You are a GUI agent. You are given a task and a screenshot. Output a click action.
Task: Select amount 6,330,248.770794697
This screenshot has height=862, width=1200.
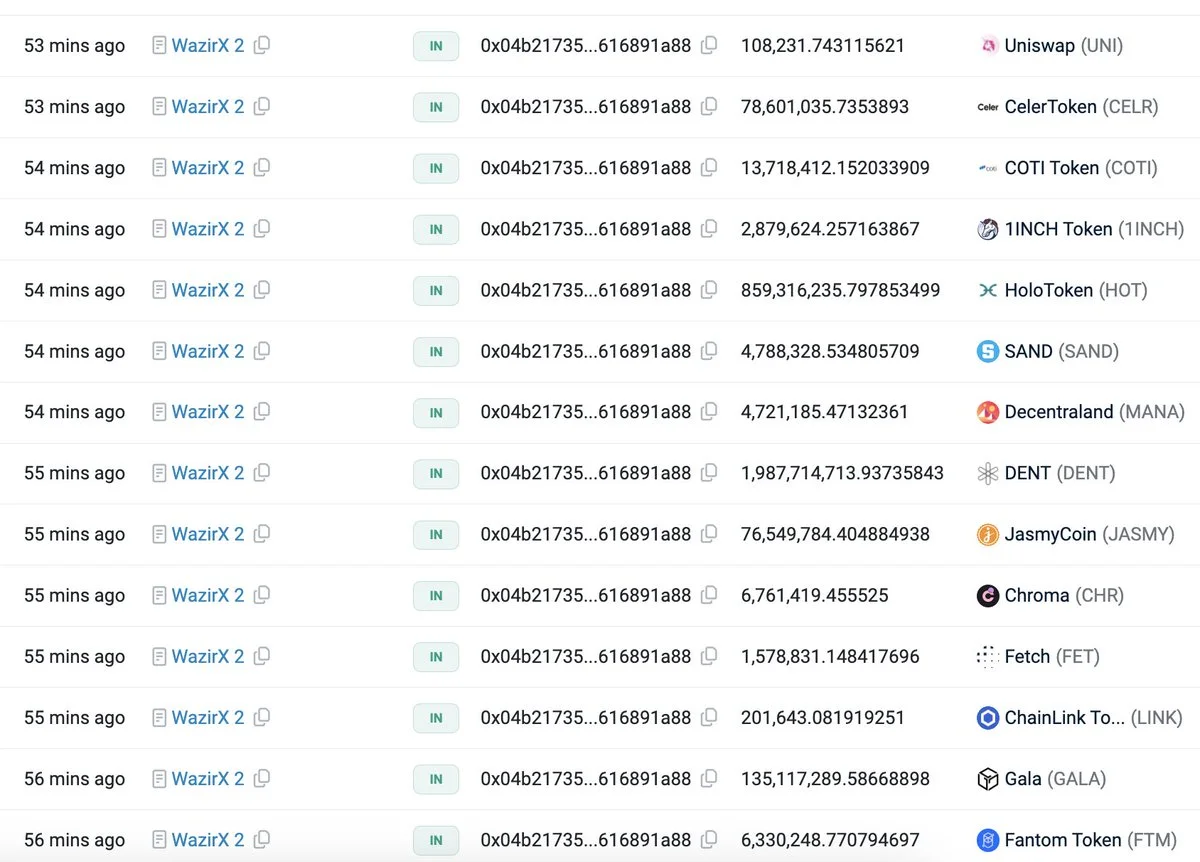(830, 838)
